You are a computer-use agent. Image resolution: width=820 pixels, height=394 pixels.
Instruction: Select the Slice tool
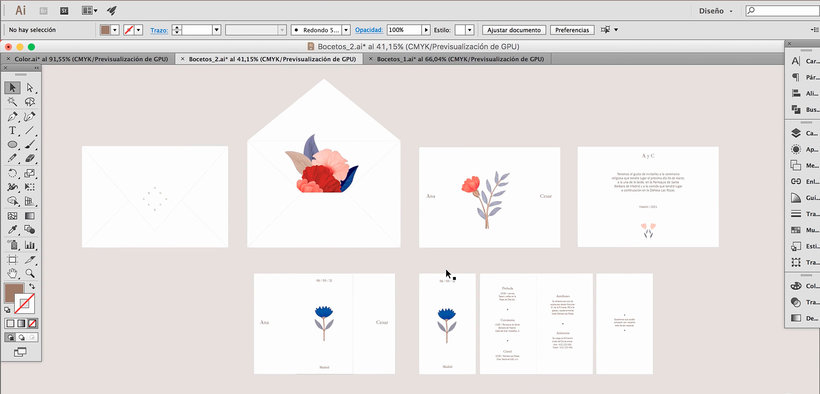[30, 259]
